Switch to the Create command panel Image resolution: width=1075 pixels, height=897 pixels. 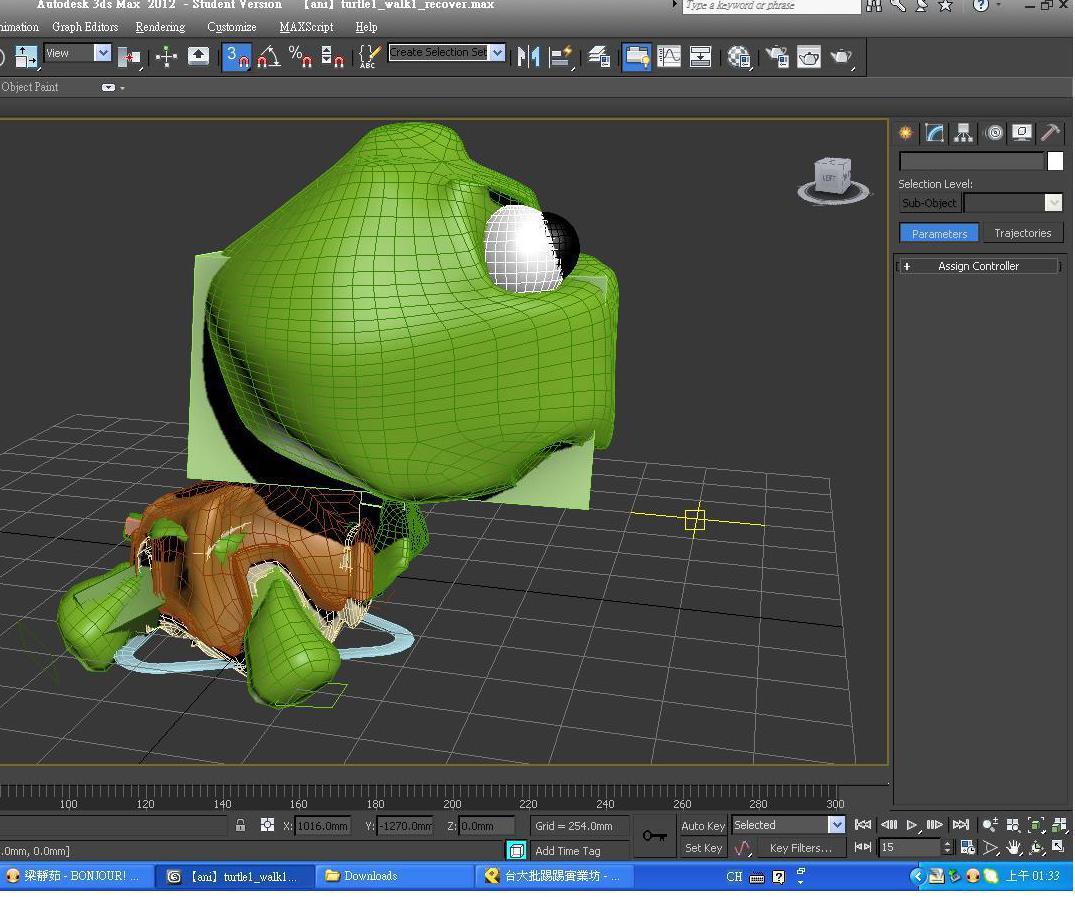click(x=906, y=132)
